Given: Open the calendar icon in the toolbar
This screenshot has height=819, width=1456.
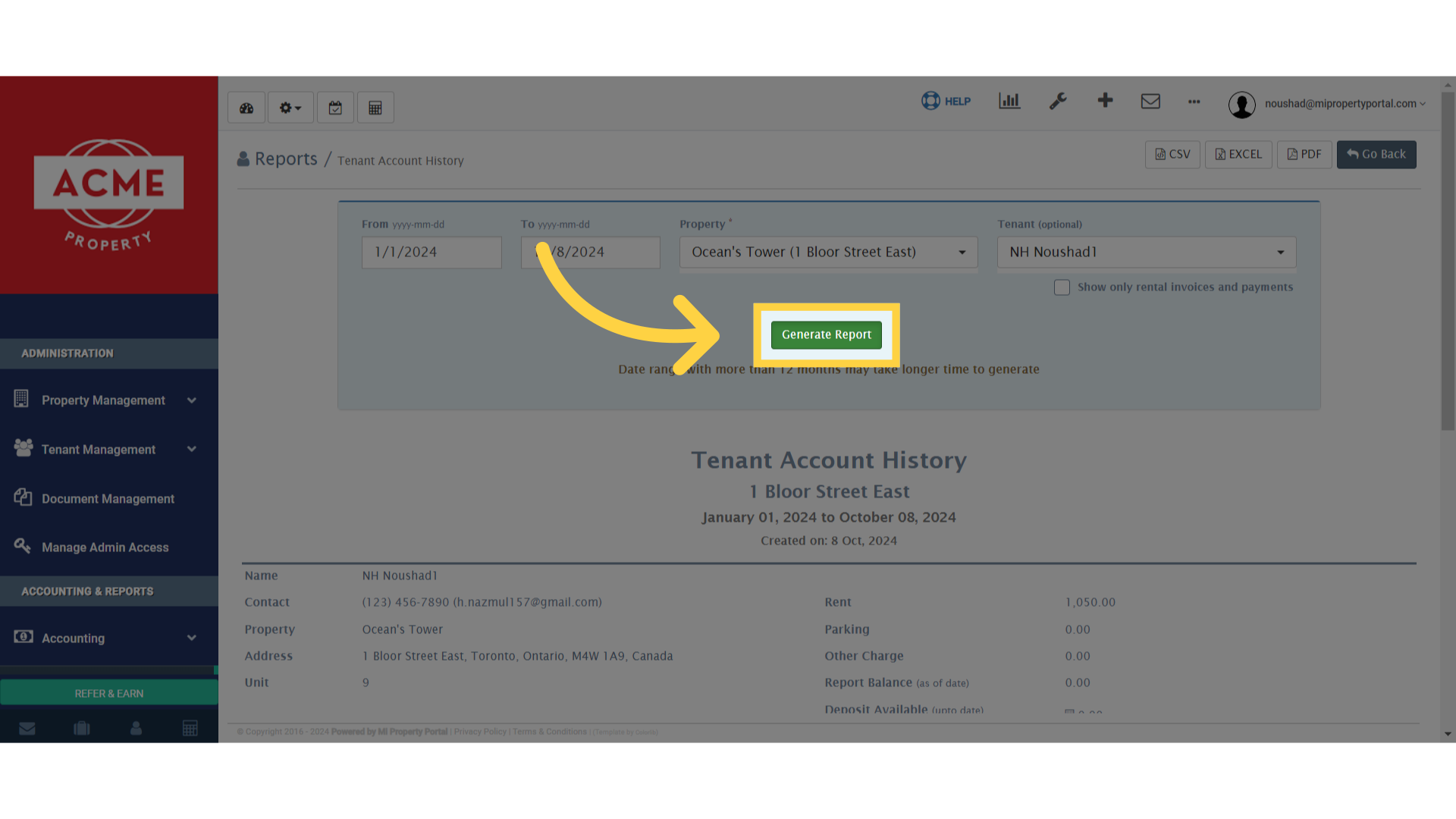Looking at the screenshot, I should click(x=335, y=107).
